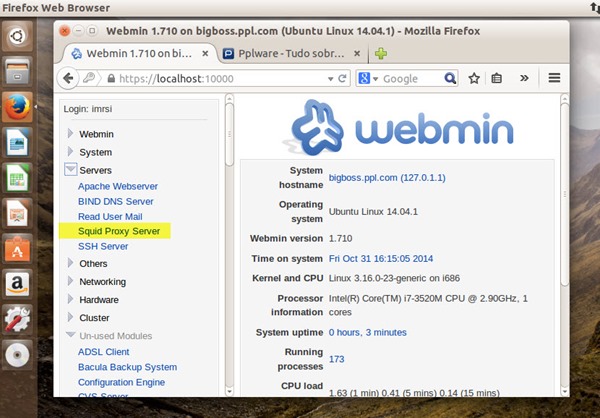Open System Settings launcher icon
Screen dimensions: 600x418
click(x=17, y=319)
